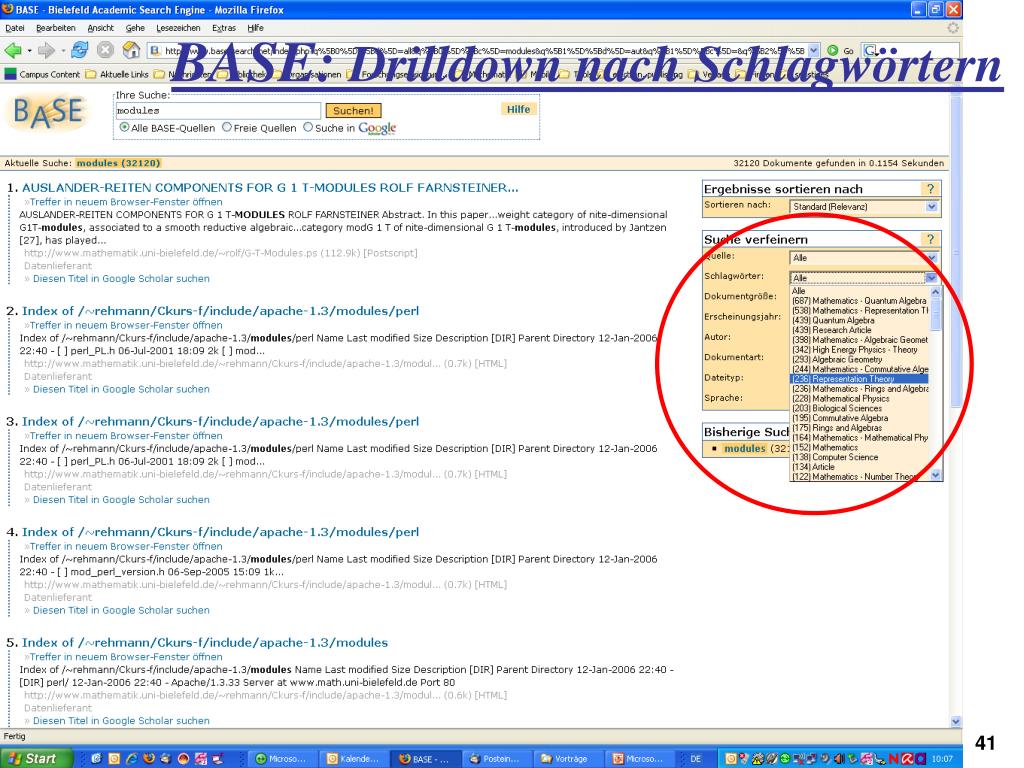Screen dimensions: 1024x768
Task: Collapse the 'Schlagwörter' dropdown via its arrow
Action: point(931,278)
